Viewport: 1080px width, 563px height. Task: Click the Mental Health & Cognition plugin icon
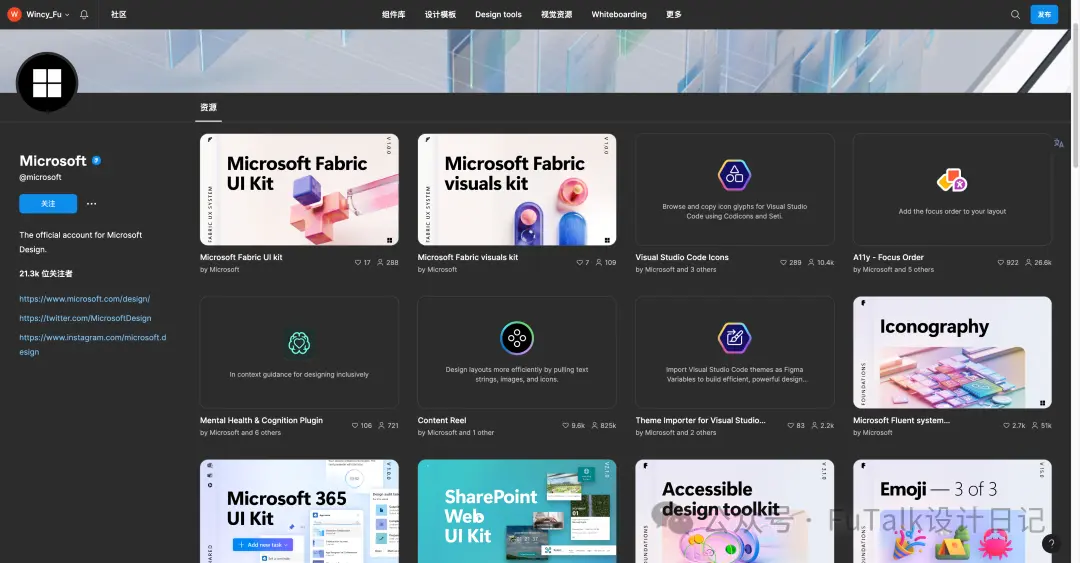299,342
